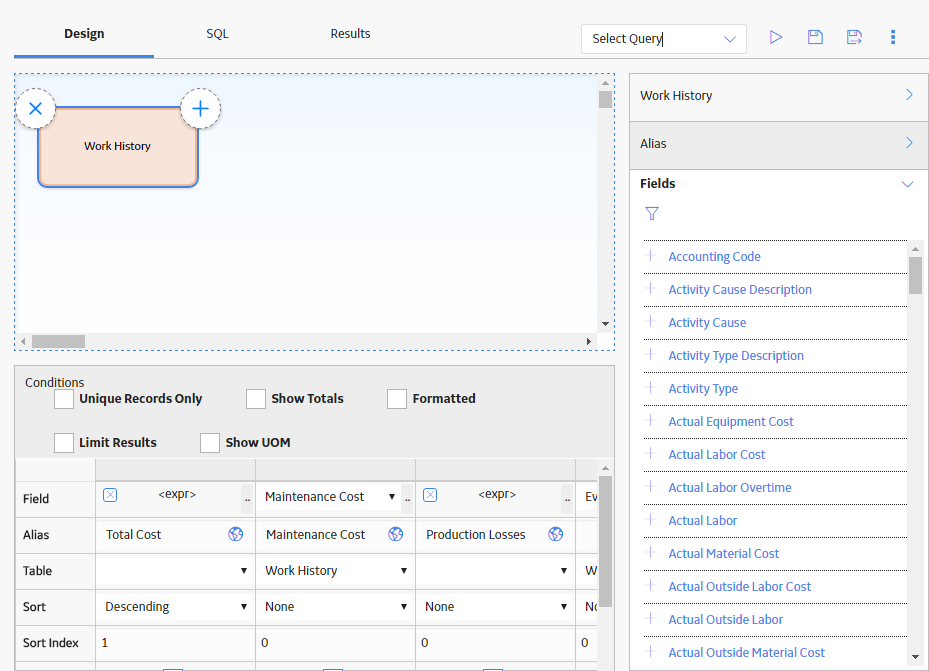Add Activity Cause Description plus icon

point(651,289)
